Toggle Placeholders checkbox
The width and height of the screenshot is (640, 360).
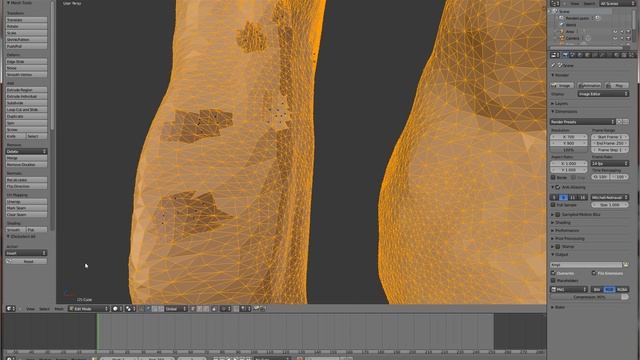tap(553, 280)
